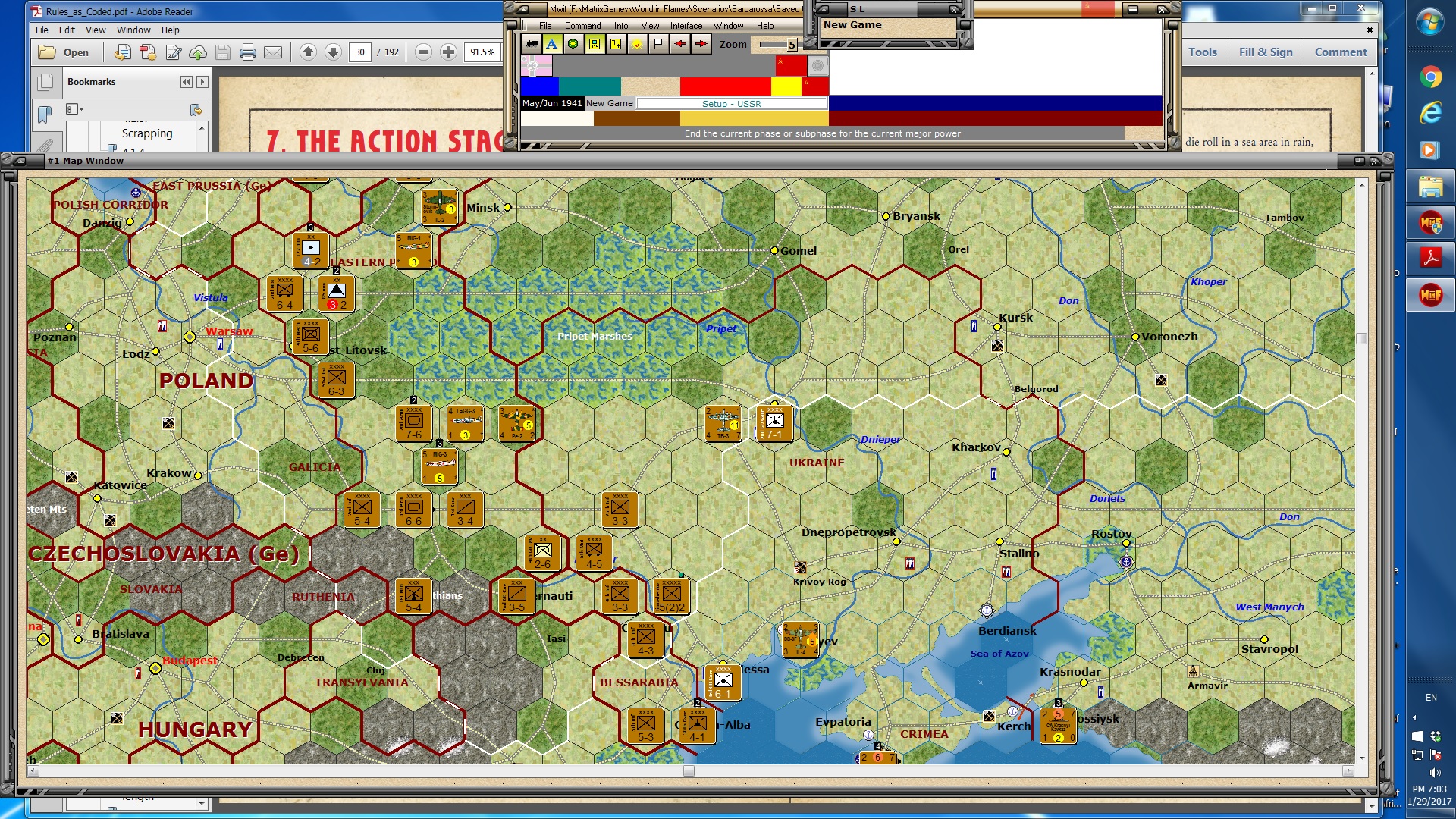Open the Comment pane
The image size is (1456, 819).
click(1341, 52)
